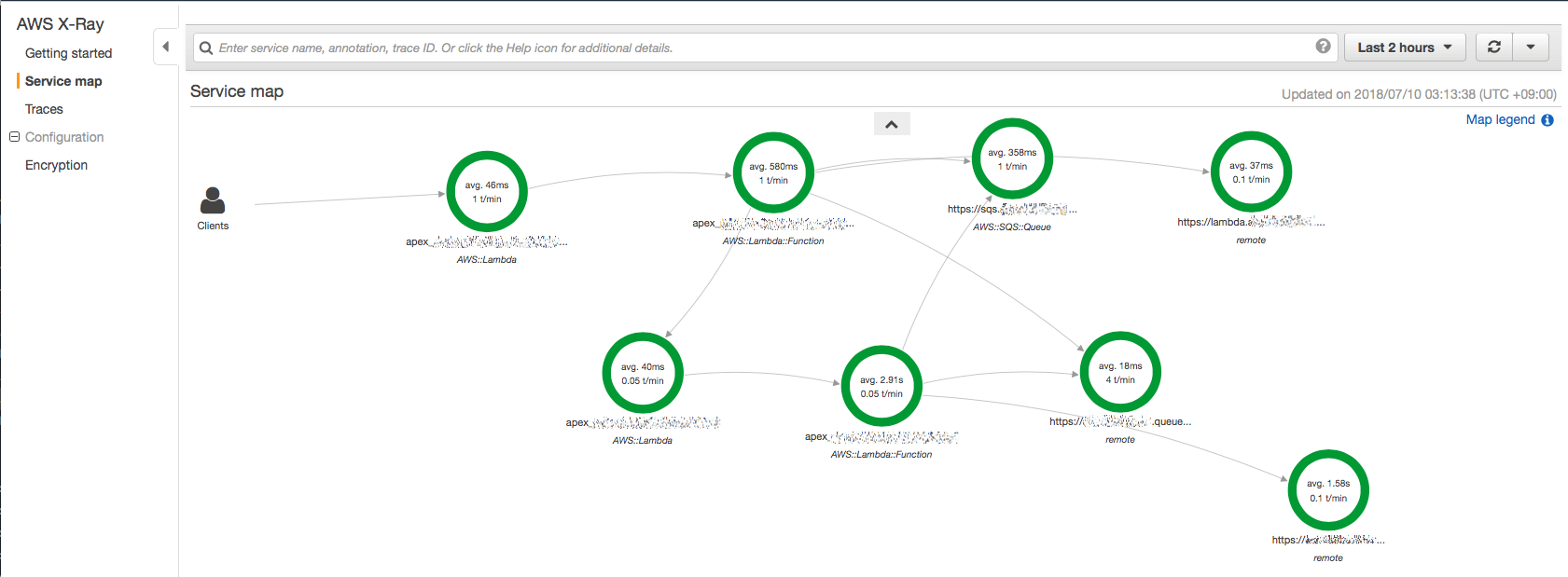Click the Map legend info icon
Image resolution: width=1568 pixels, height=577 pixels.
tap(1547, 120)
